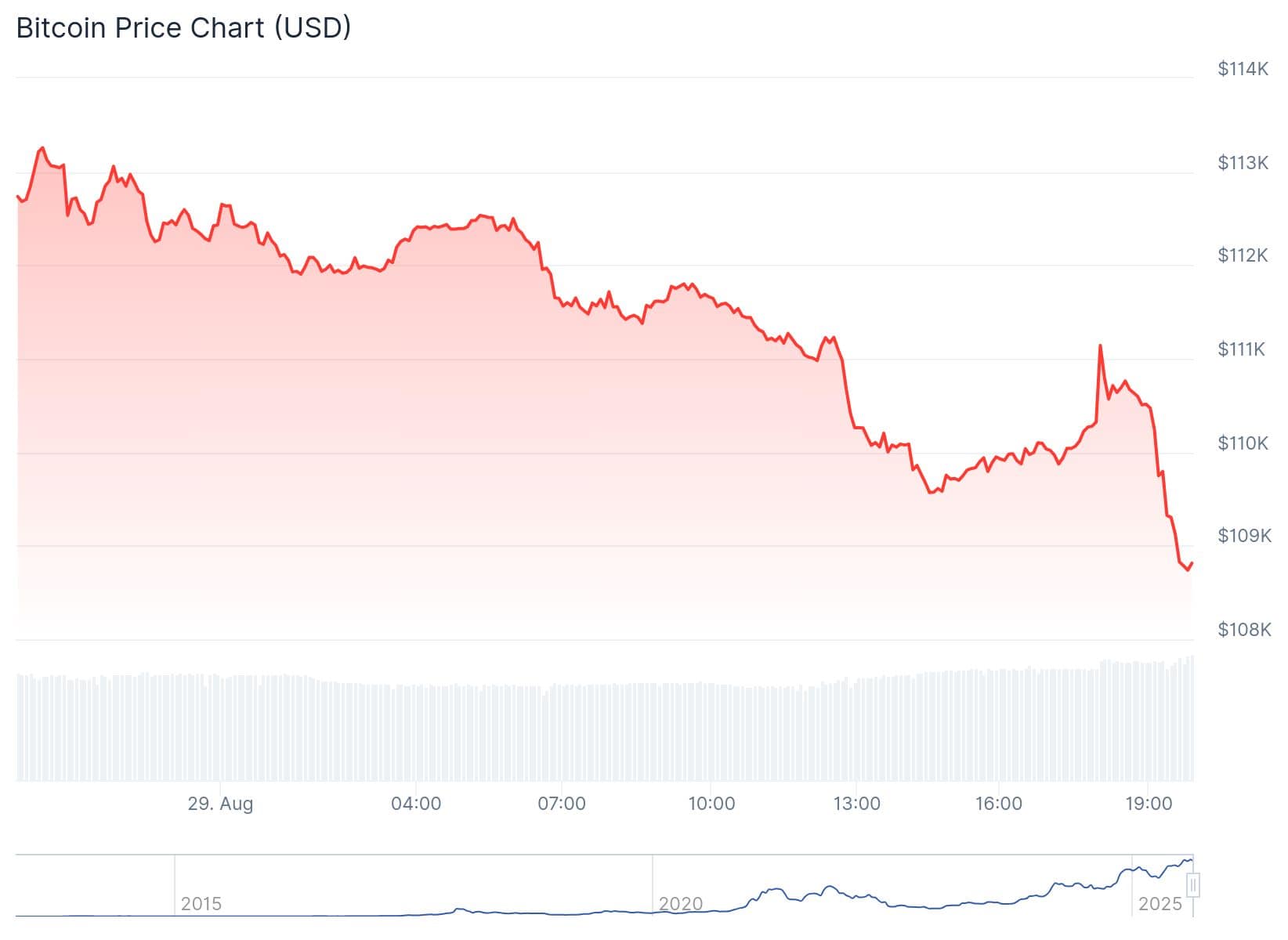Click the $113K y-axis label
Image resolution: width=1288 pixels, height=940 pixels.
tap(1243, 163)
